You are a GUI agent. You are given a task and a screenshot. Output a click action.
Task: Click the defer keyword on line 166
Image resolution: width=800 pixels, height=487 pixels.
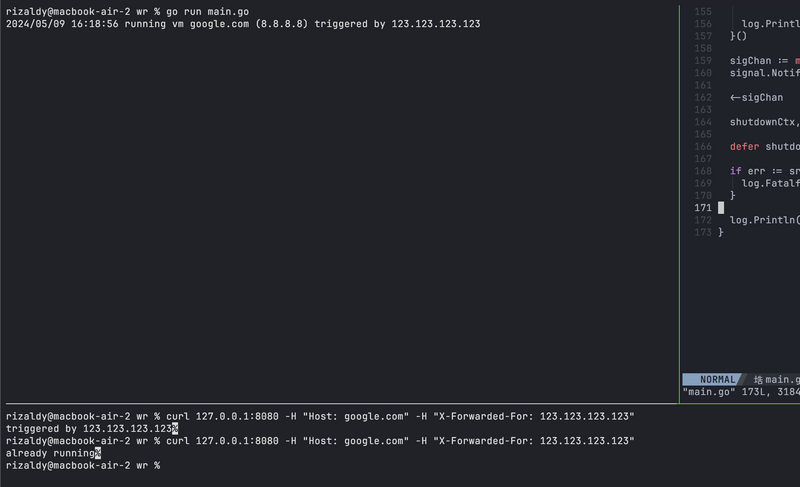coord(744,146)
